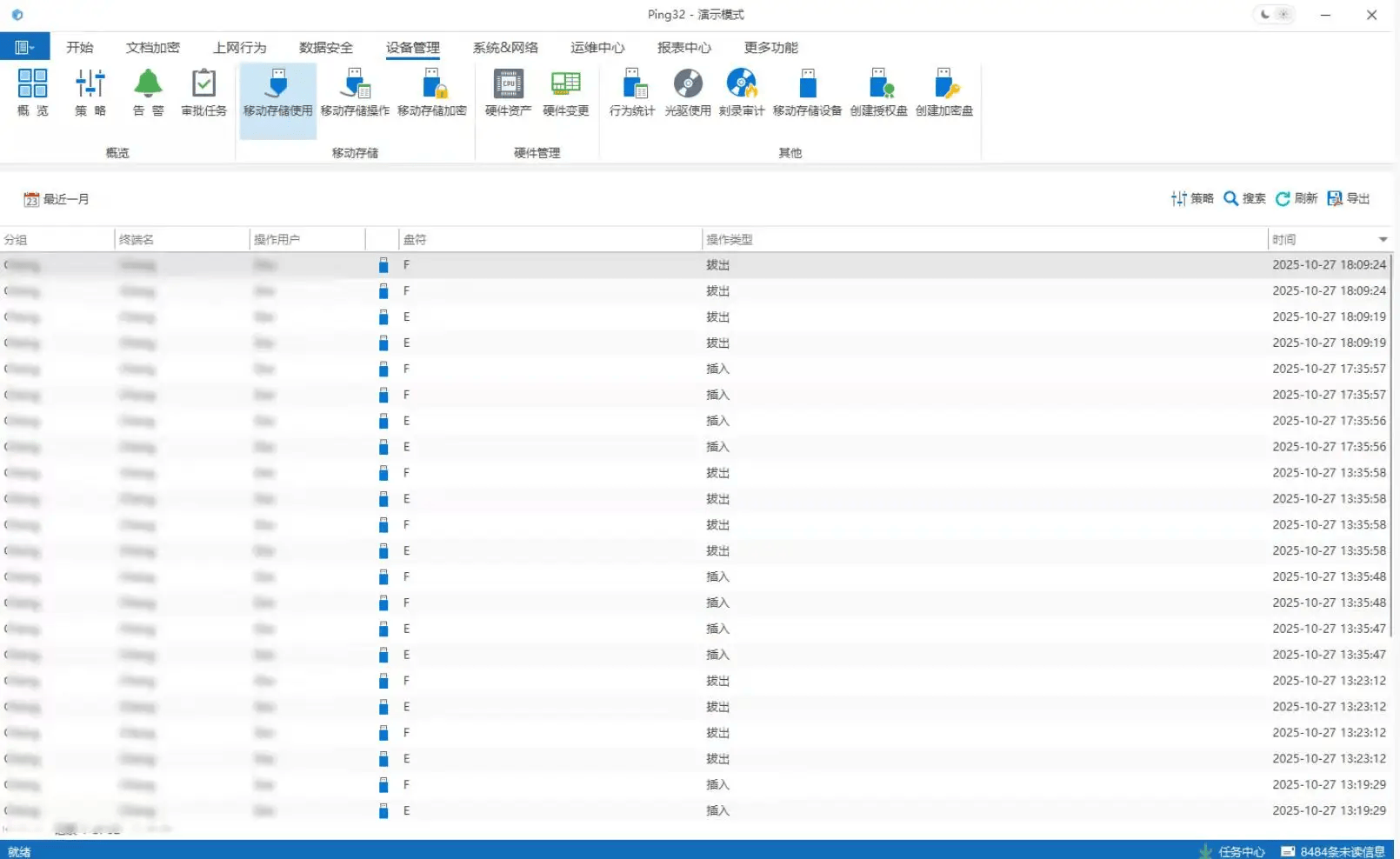Open the 移动存储操作 ribbon icon
This screenshot has width=1400, height=859.
pyautogui.click(x=355, y=92)
